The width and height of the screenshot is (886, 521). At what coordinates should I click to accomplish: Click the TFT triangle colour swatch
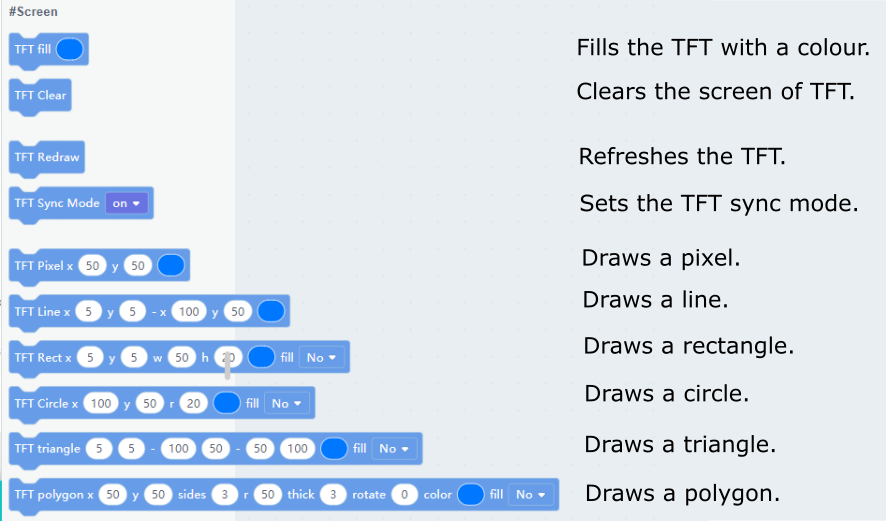[x=334, y=449]
